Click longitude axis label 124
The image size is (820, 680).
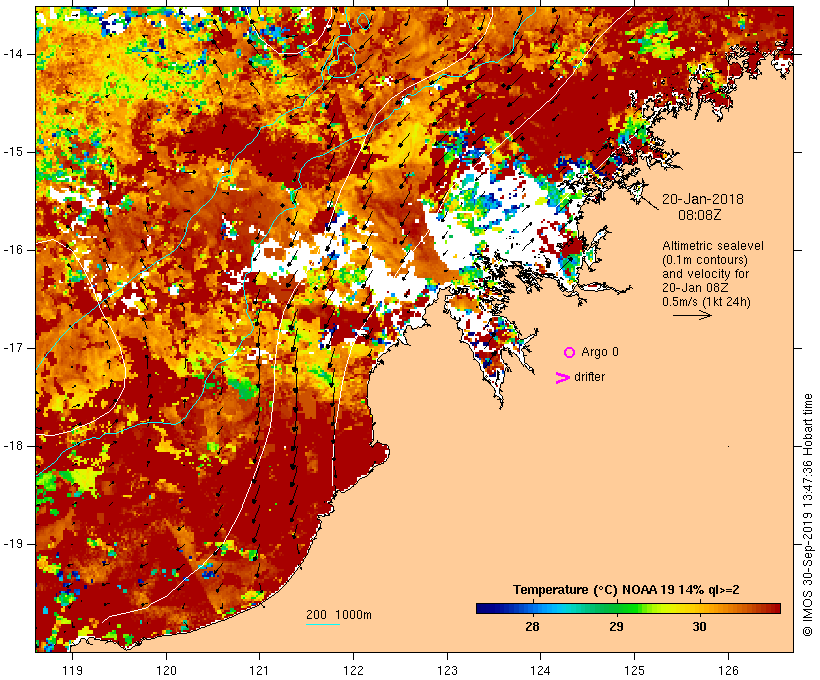(541, 671)
